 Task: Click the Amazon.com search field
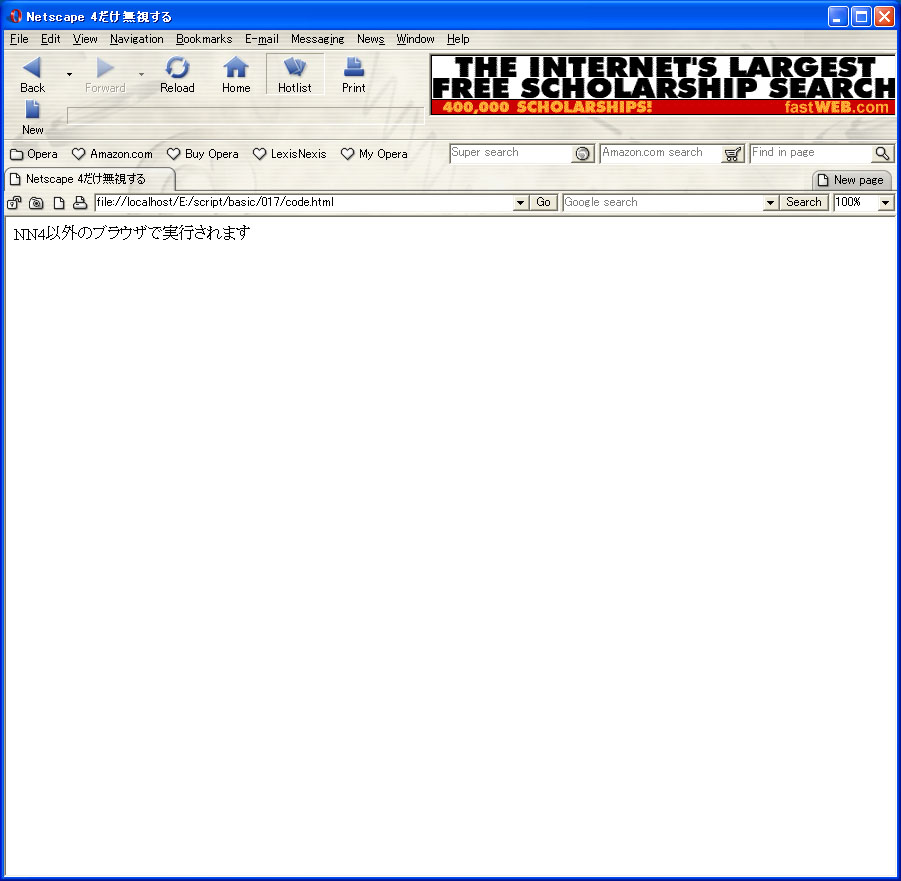tap(660, 153)
